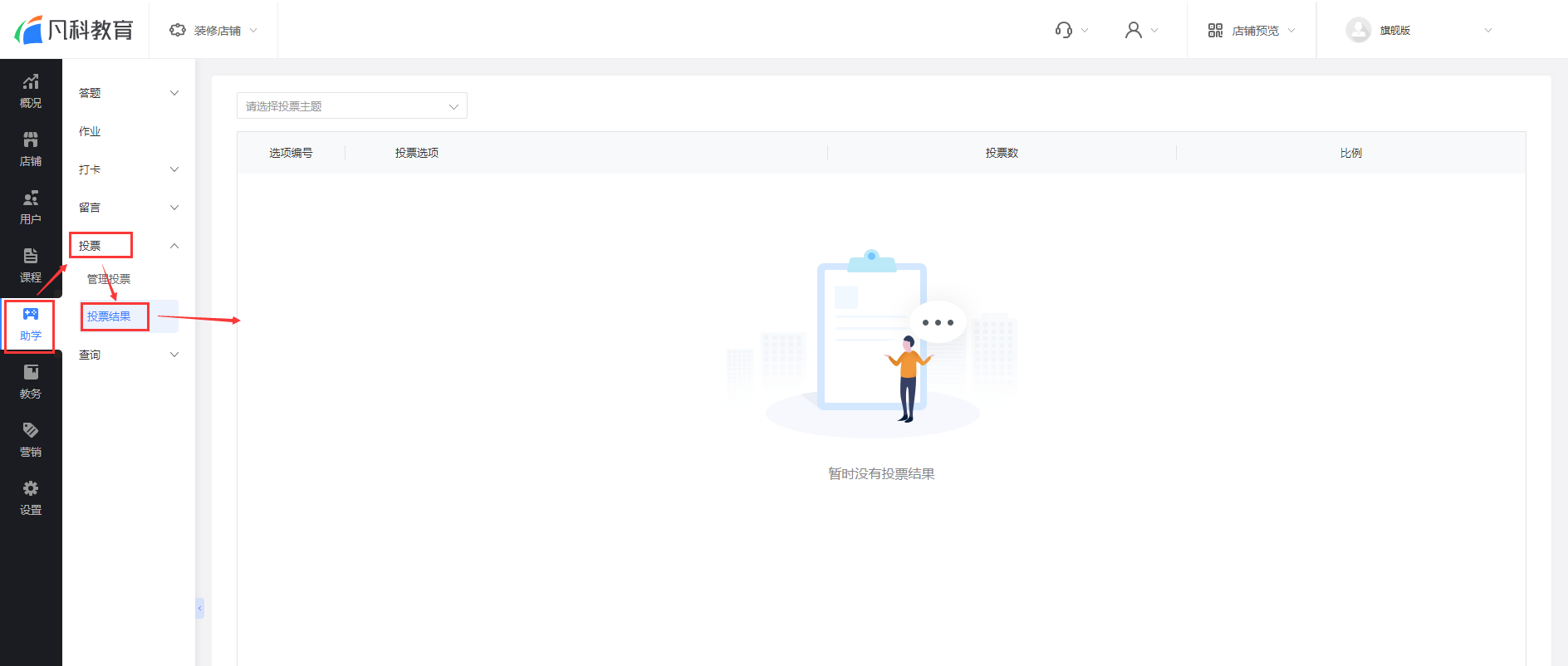Expand the 答题 menu chevron
This screenshot has height=666, width=1568.
coord(174,93)
